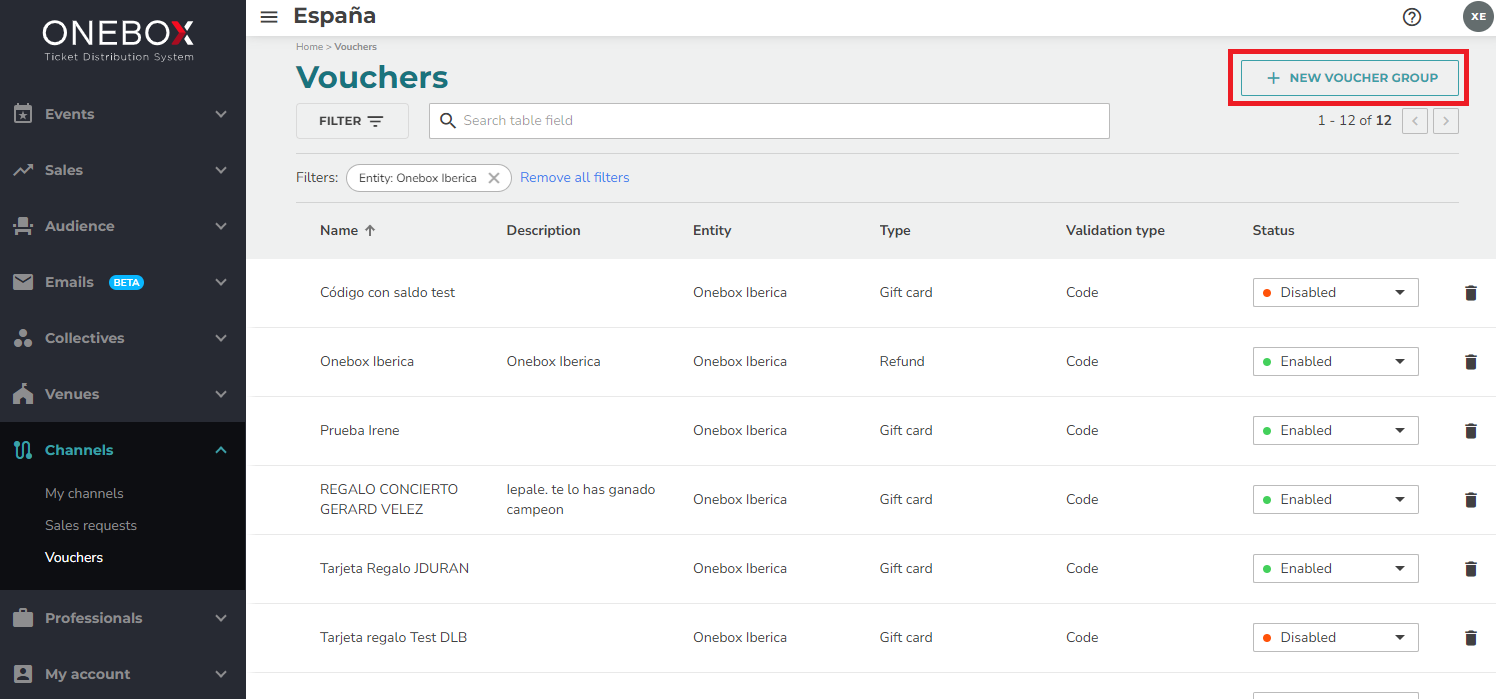The height and width of the screenshot is (699, 1496).
Task: Click the Emails envelope icon
Action: (23, 282)
